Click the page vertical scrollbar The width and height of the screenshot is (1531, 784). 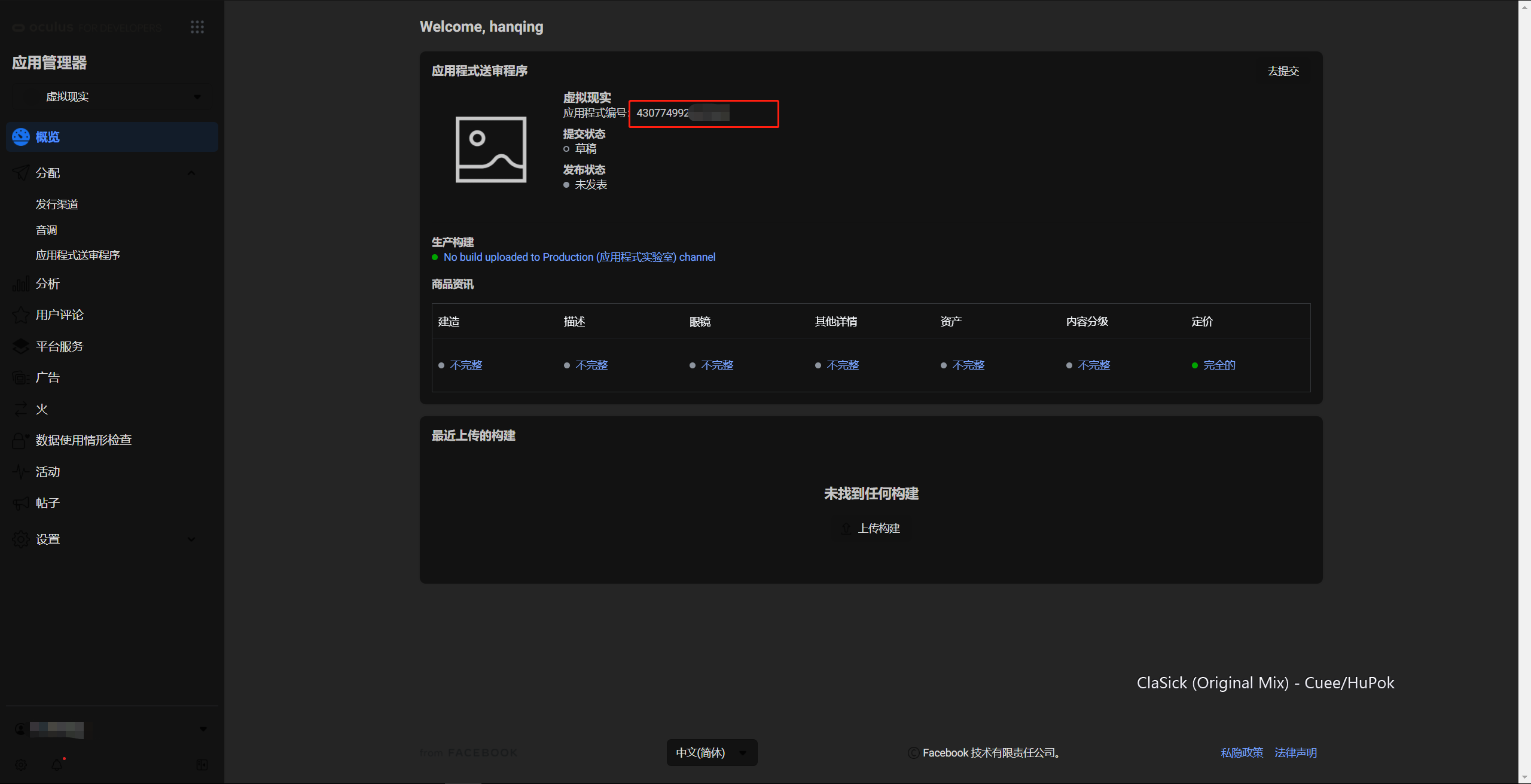[1524, 392]
